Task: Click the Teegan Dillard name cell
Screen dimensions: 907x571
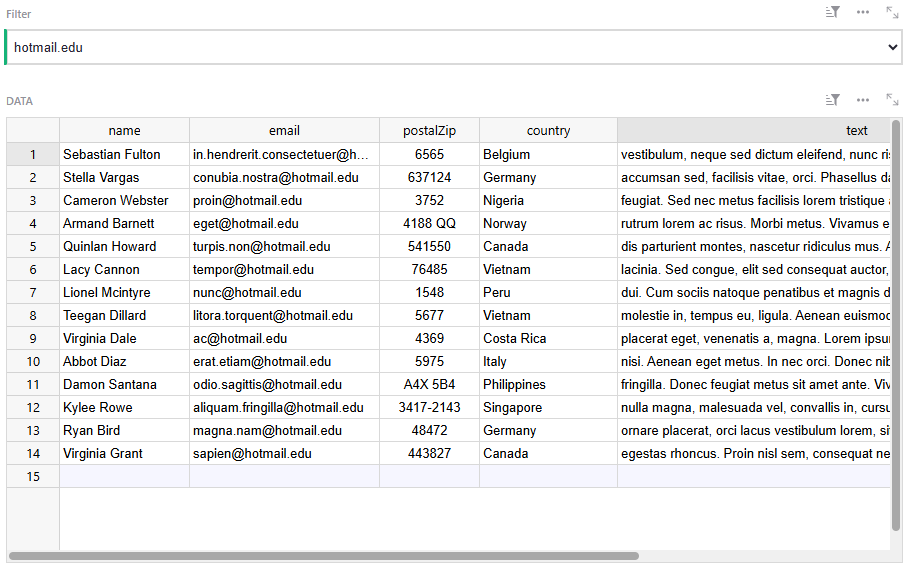Action: click(124, 315)
